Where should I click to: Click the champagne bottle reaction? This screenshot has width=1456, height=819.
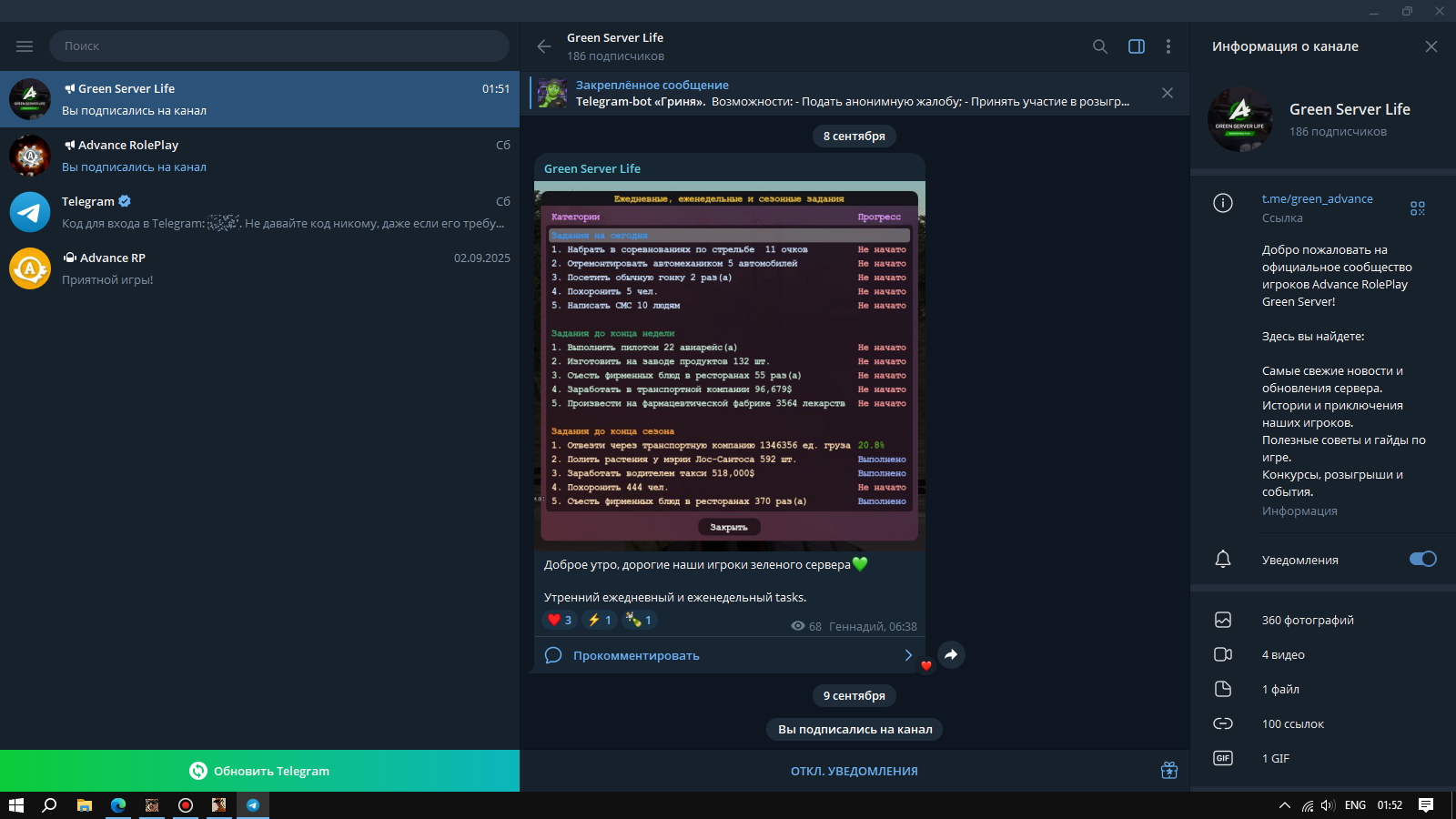pos(639,620)
